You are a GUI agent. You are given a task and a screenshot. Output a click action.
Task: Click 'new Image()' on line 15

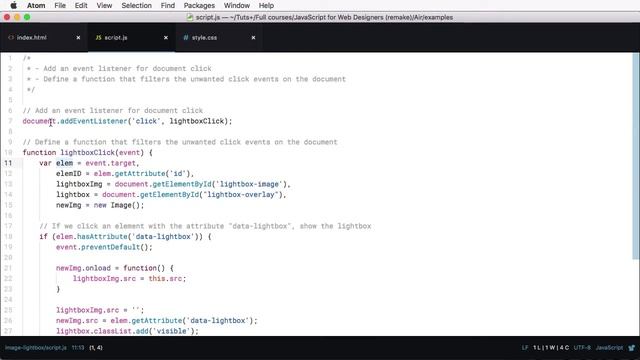[117, 205]
